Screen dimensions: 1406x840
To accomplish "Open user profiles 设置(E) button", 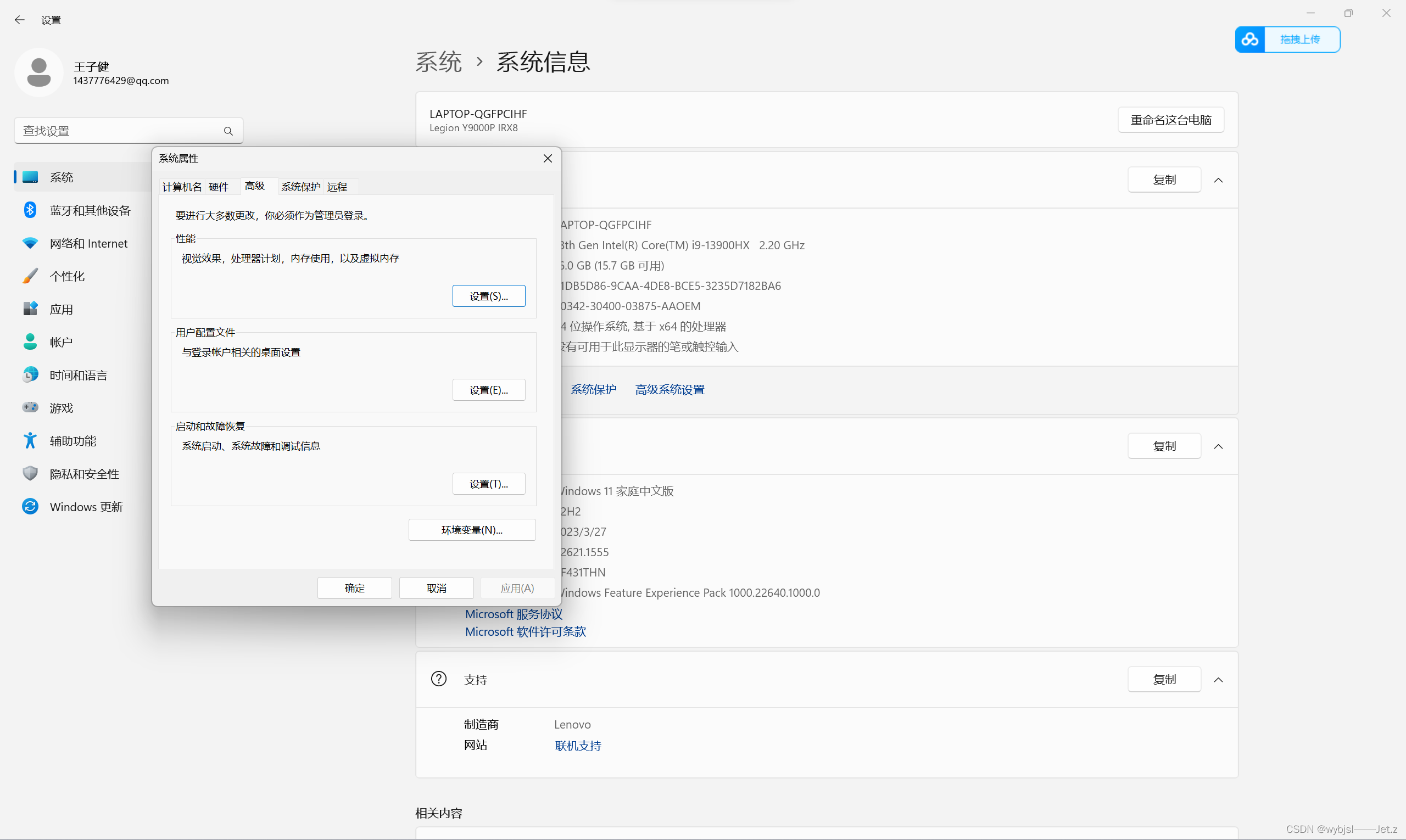I will 489,390.
